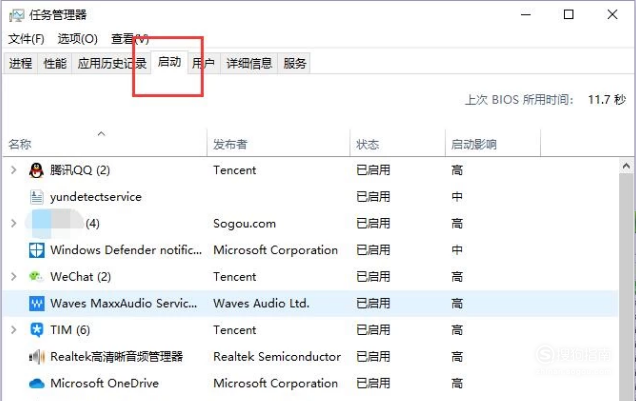Image resolution: width=636 pixels, height=401 pixels.
Task: Sort by the 状态 column header
Action: tap(398, 144)
